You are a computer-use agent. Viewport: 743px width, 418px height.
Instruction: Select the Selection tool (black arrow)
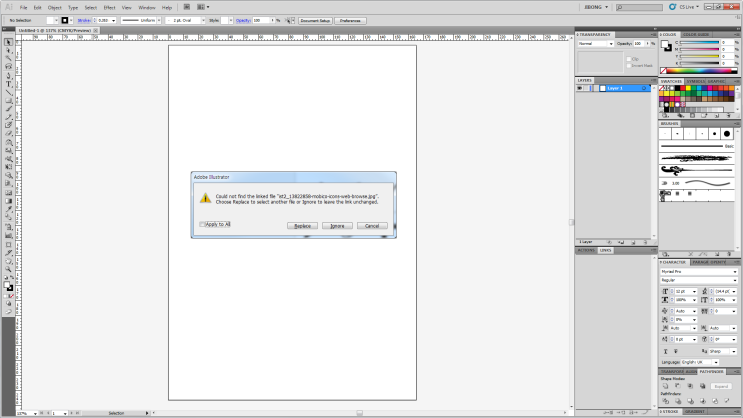8,42
